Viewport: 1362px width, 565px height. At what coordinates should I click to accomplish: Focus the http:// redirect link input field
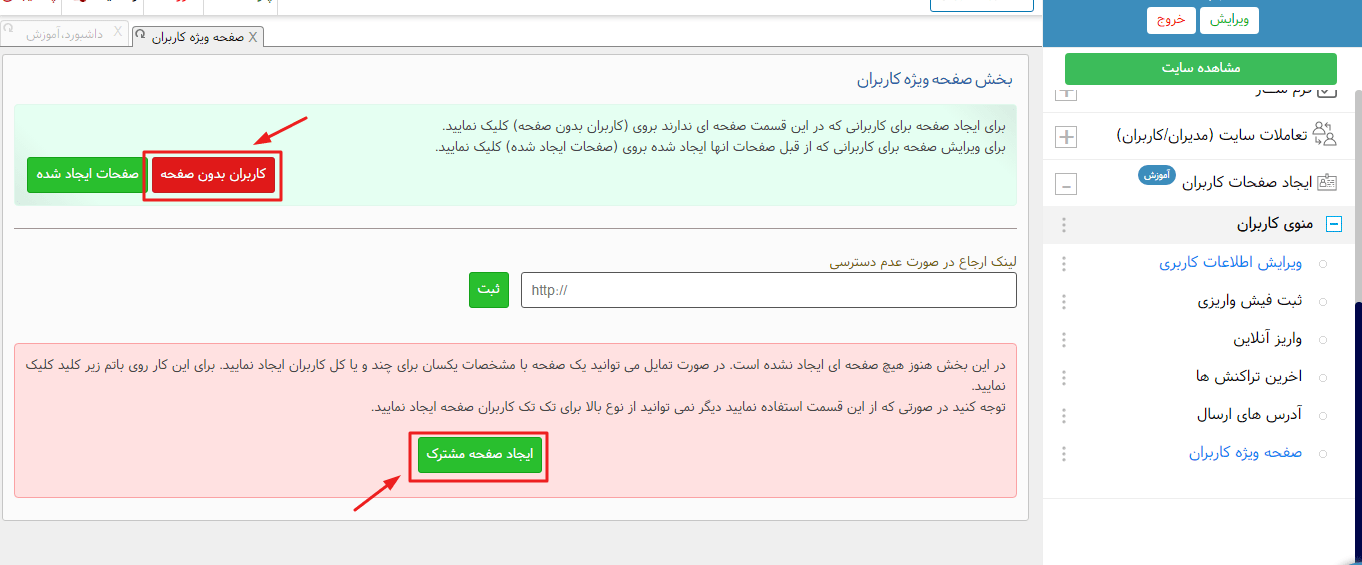point(769,290)
